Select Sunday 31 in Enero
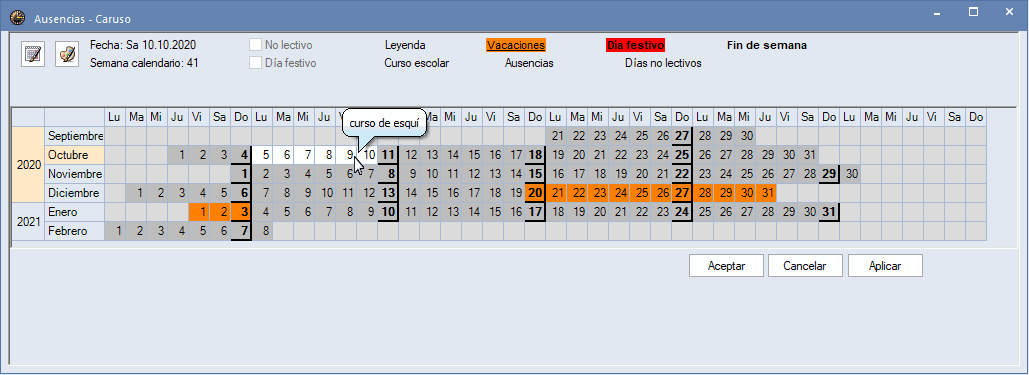1029x375 pixels. (829, 212)
